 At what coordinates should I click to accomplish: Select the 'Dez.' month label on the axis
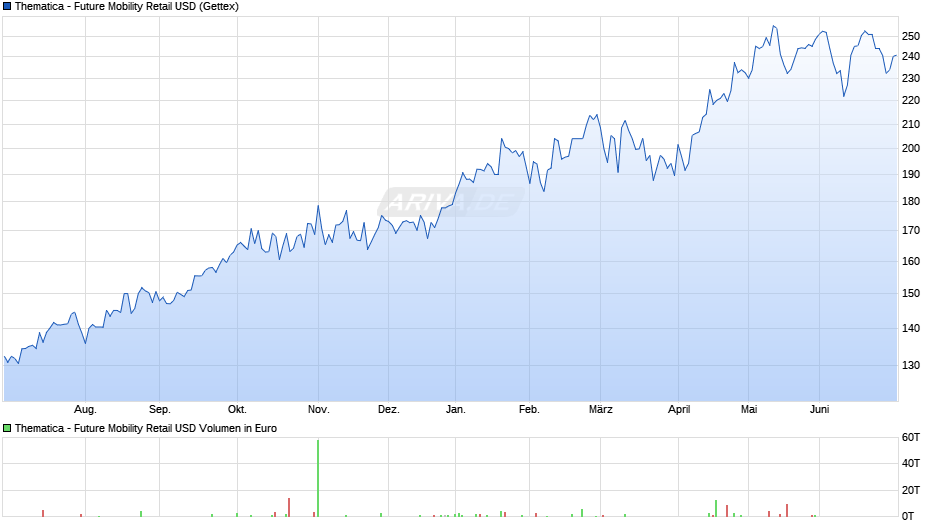point(388,410)
